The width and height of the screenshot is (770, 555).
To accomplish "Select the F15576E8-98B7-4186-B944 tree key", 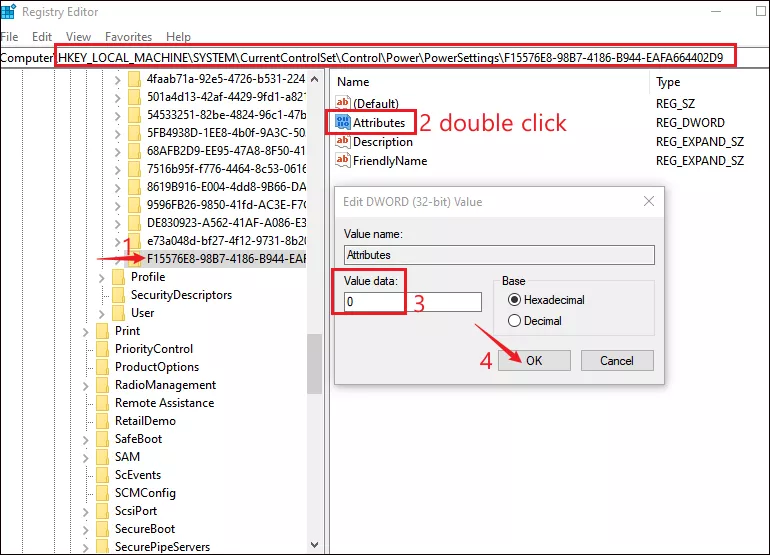I will pos(226,258).
